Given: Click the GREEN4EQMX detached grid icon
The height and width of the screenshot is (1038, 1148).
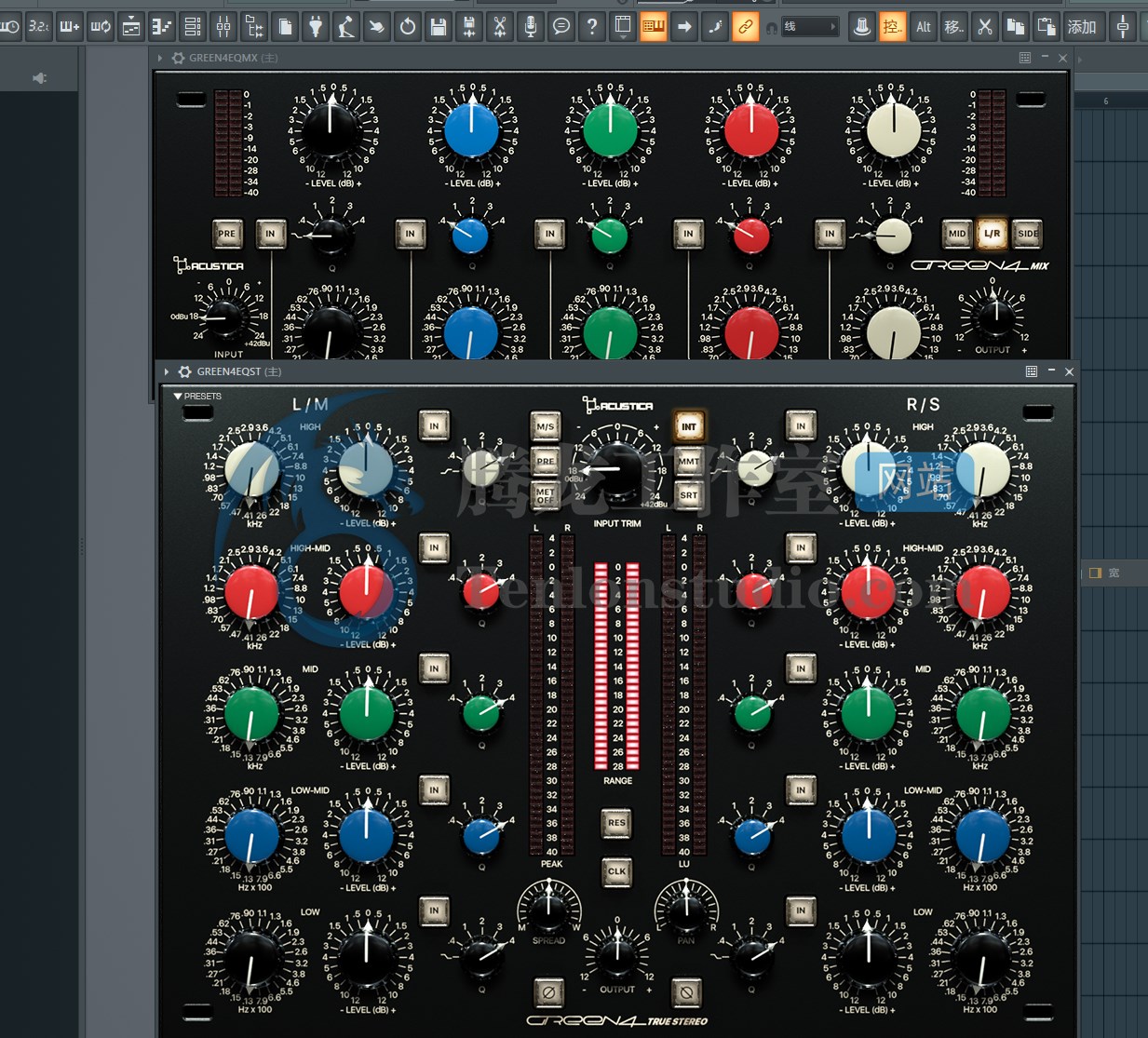Looking at the screenshot, I should pos(1025,58).
